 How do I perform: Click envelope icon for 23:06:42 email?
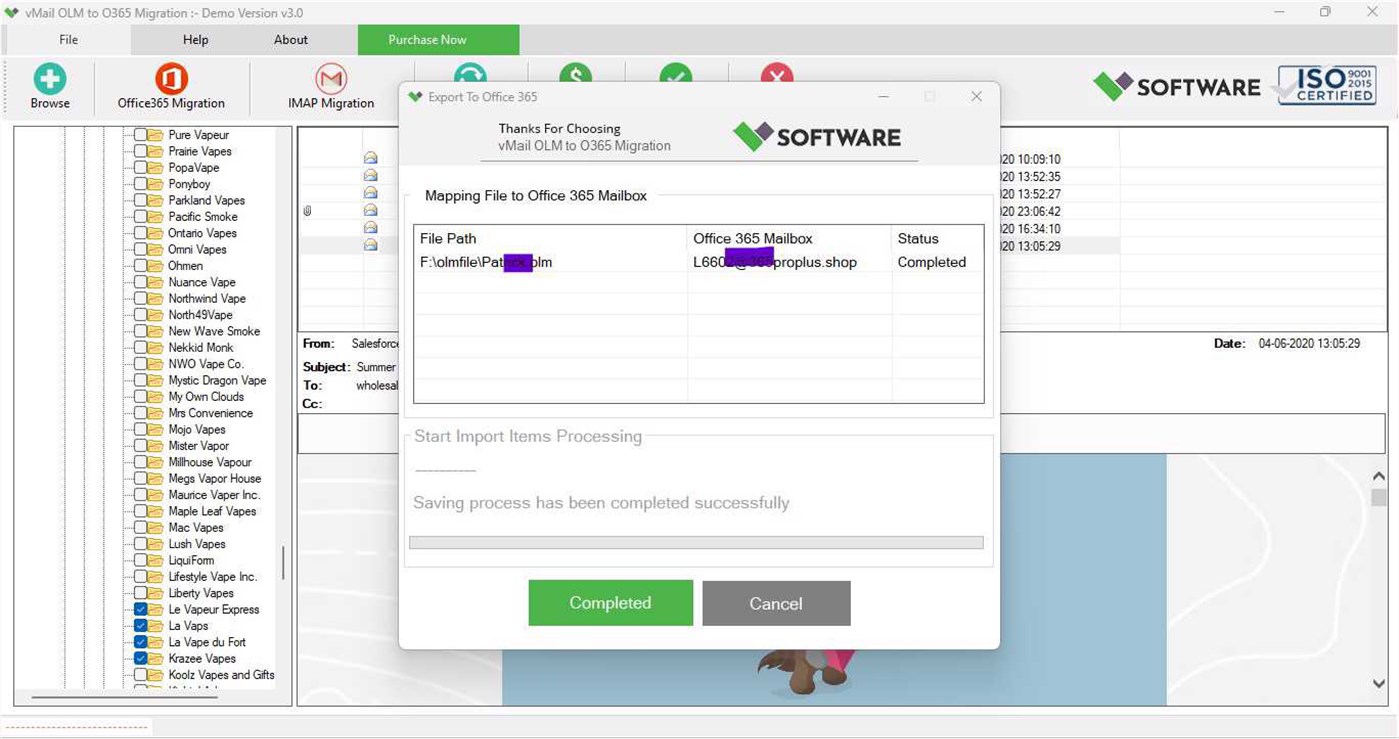370,210
